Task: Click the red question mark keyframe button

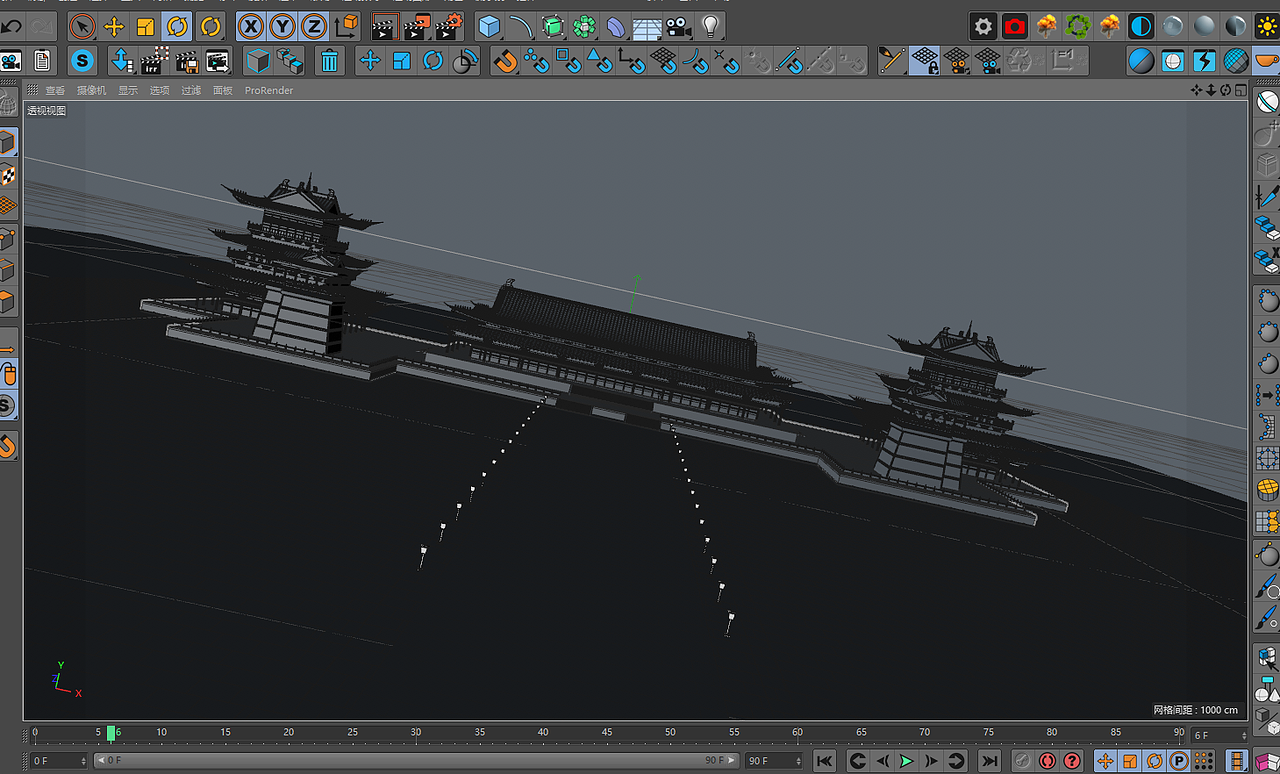Action: (1072, 761)
